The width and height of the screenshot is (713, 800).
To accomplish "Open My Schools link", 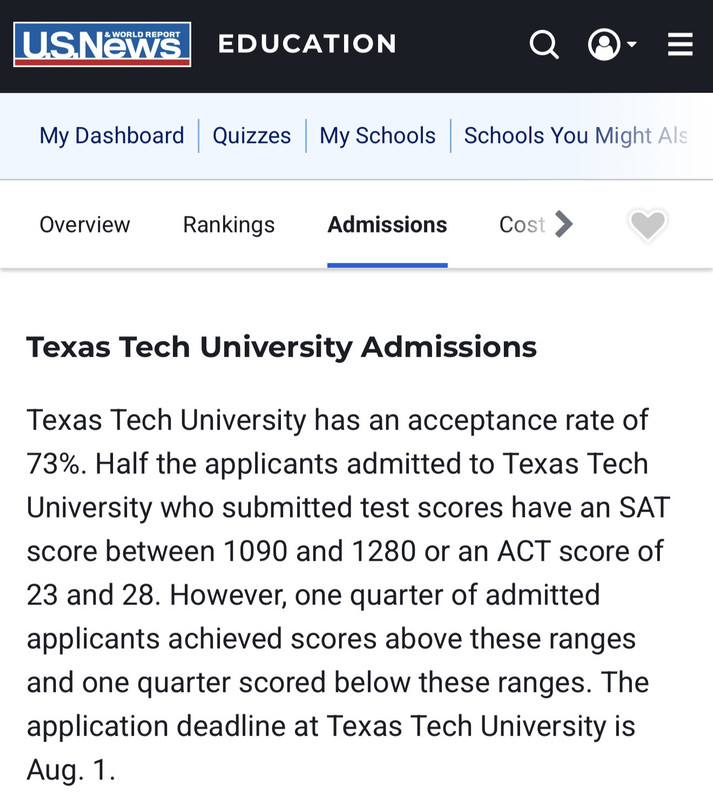I will (x=377, y=136).
